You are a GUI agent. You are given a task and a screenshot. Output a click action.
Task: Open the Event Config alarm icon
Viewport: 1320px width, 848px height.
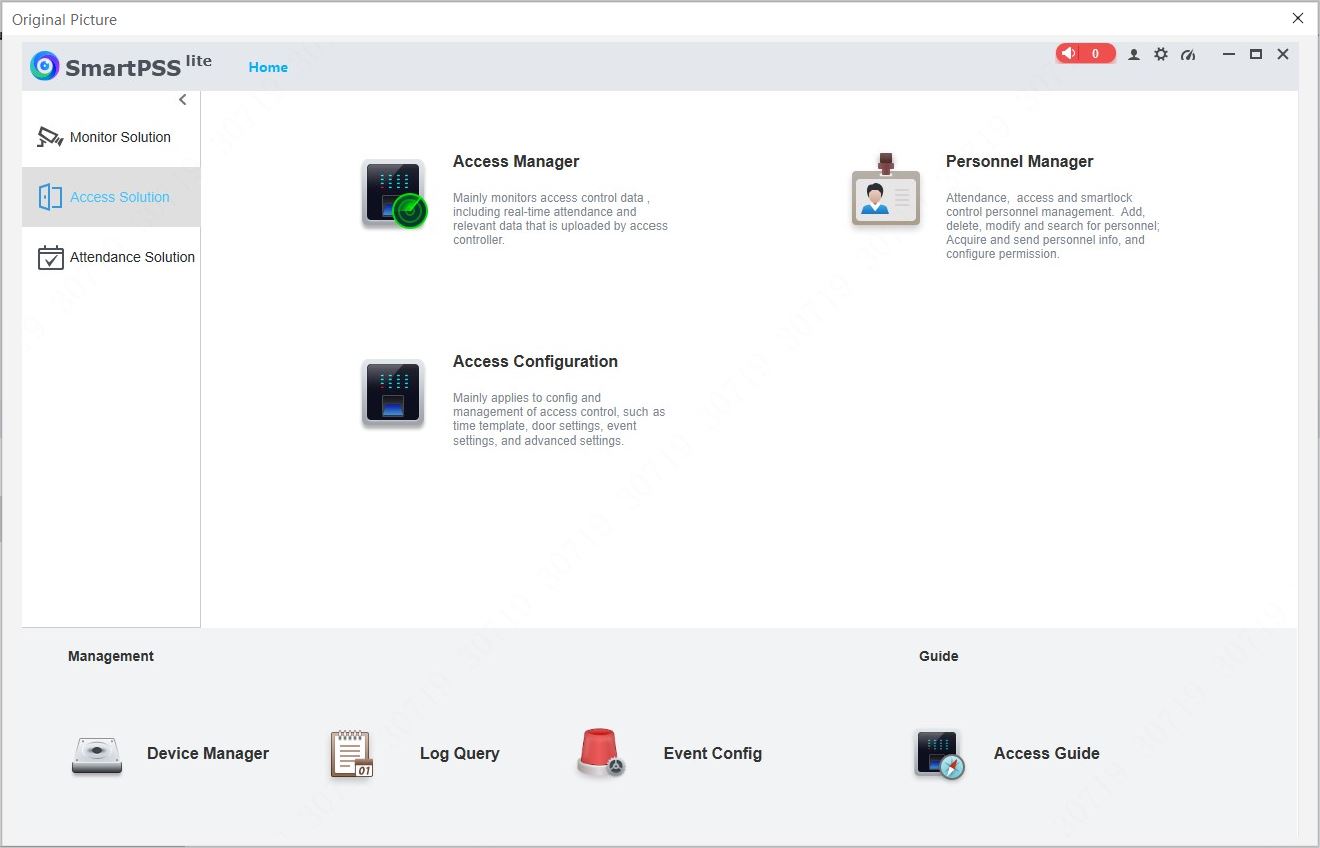[x=601, y=753]
